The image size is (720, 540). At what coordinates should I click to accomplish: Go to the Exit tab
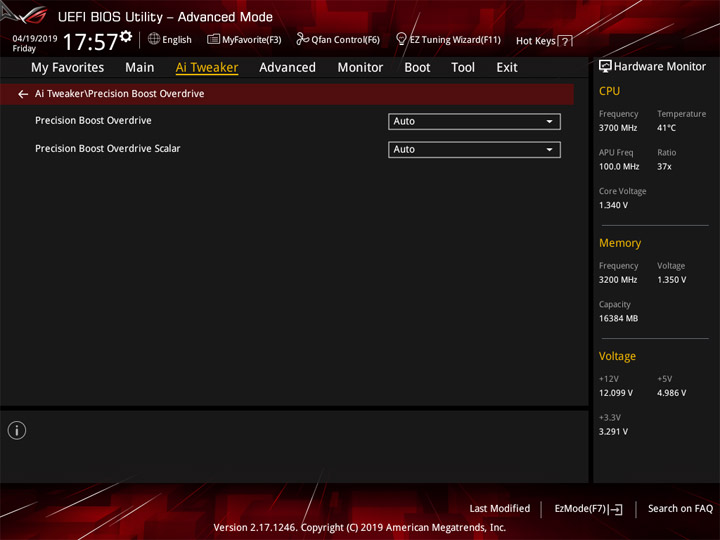506,68
